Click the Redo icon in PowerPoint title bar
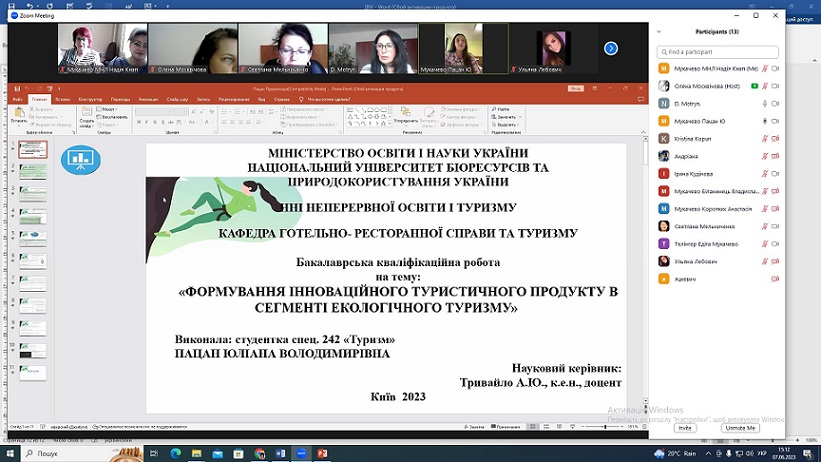This screenshot has width=821, height=462. pos(39,89)
